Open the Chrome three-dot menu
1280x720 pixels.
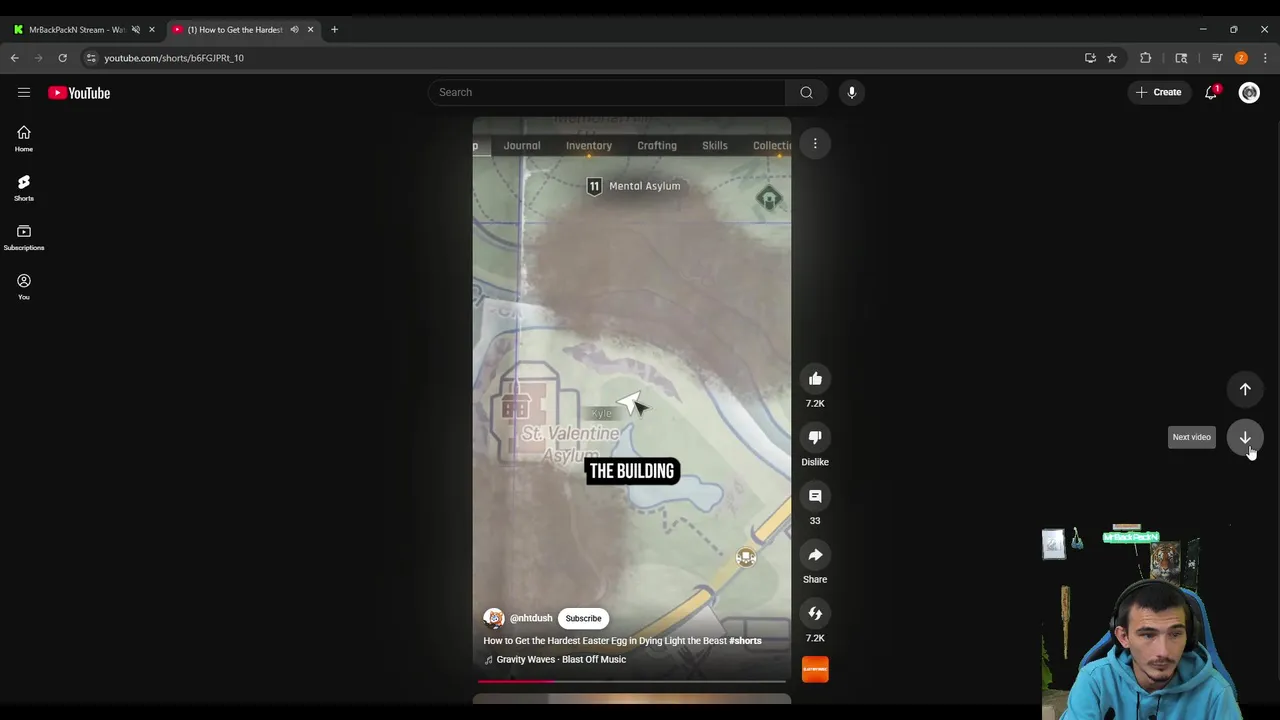[1265, 58]
